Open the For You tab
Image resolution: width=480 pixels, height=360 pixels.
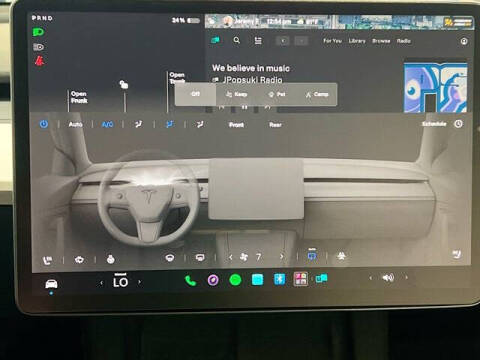click(332, 41)
